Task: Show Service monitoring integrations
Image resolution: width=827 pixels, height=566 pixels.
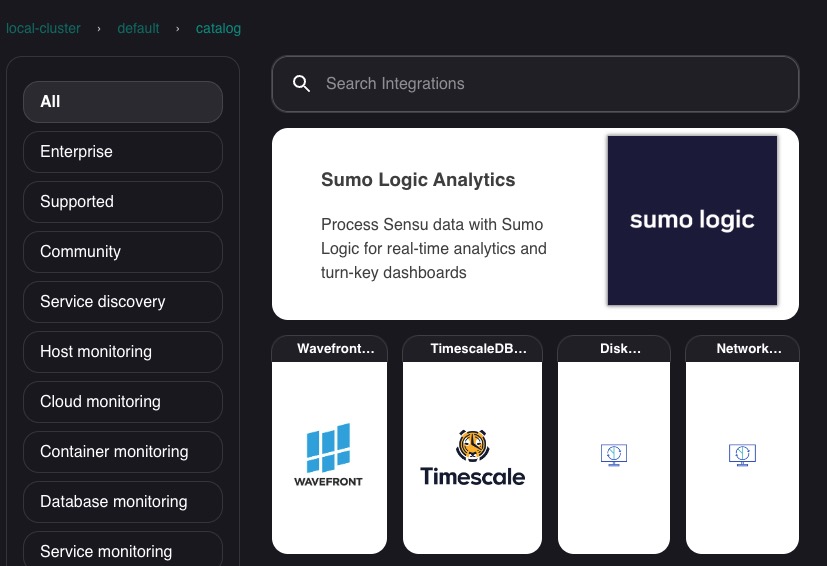Action: [123, 549]
